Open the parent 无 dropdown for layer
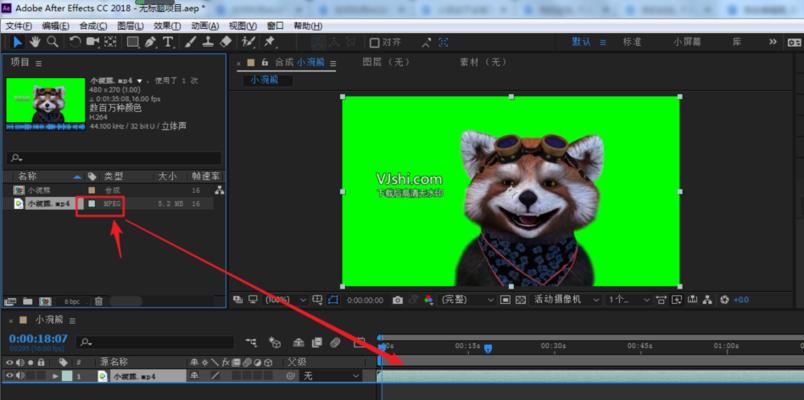 [x=331, y=376]
